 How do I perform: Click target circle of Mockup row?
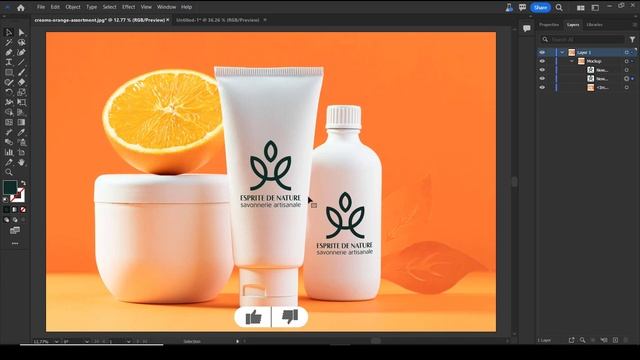click(x=627, y=61)
